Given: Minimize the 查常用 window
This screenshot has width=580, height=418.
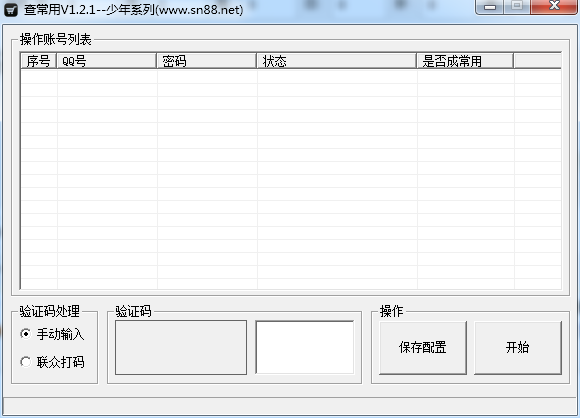Looking at the screenshot, I should click(490, 7).
